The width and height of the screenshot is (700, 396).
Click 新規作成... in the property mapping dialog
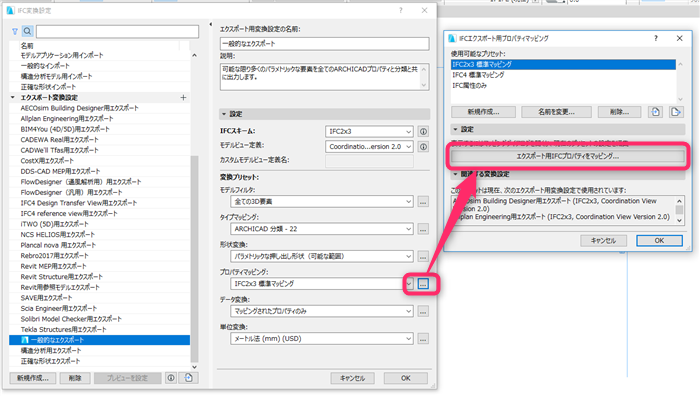483,112
